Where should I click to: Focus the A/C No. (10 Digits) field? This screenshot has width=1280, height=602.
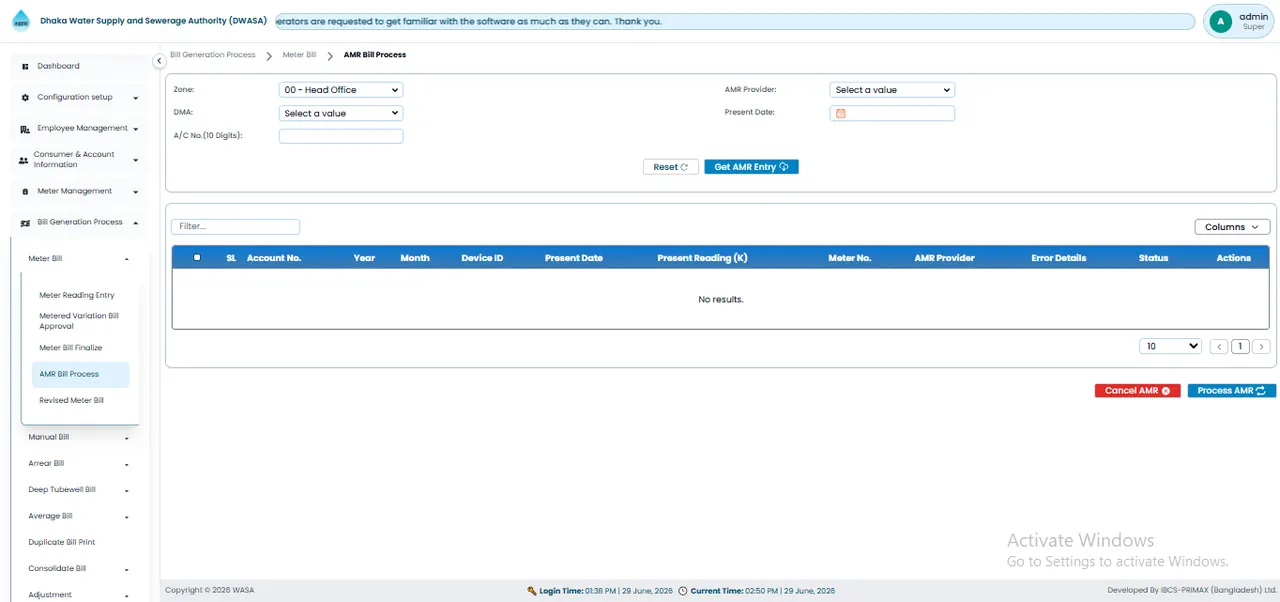[x=341, y=136]
